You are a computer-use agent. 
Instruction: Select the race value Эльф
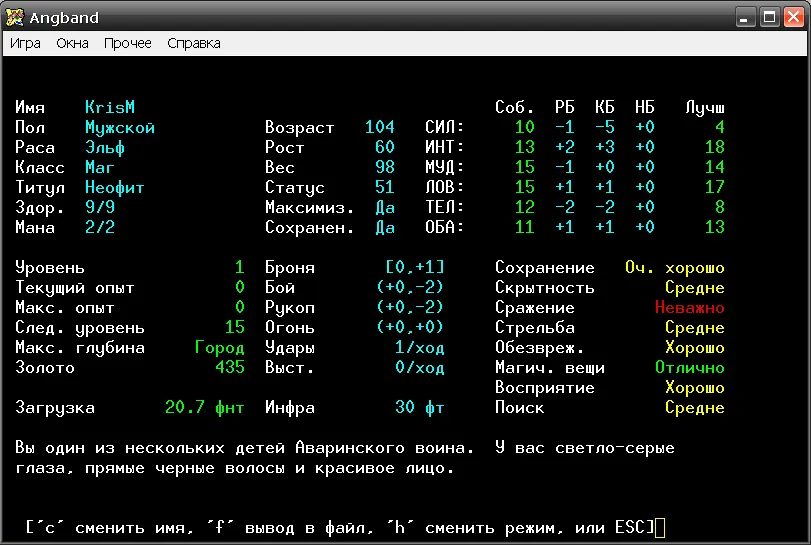pyautogui.click(x=105, y=147)
